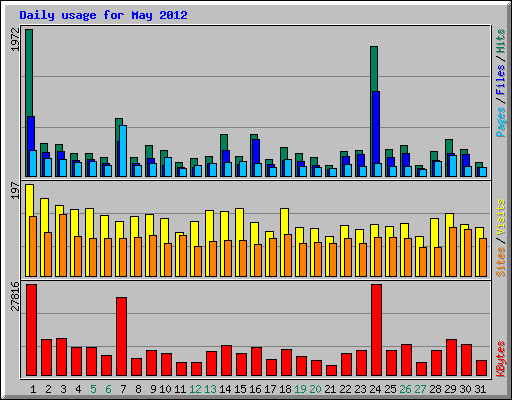This screenshot has width=512, height=400.
Task: Click green weekend day label 19
Action: point(300,389)
